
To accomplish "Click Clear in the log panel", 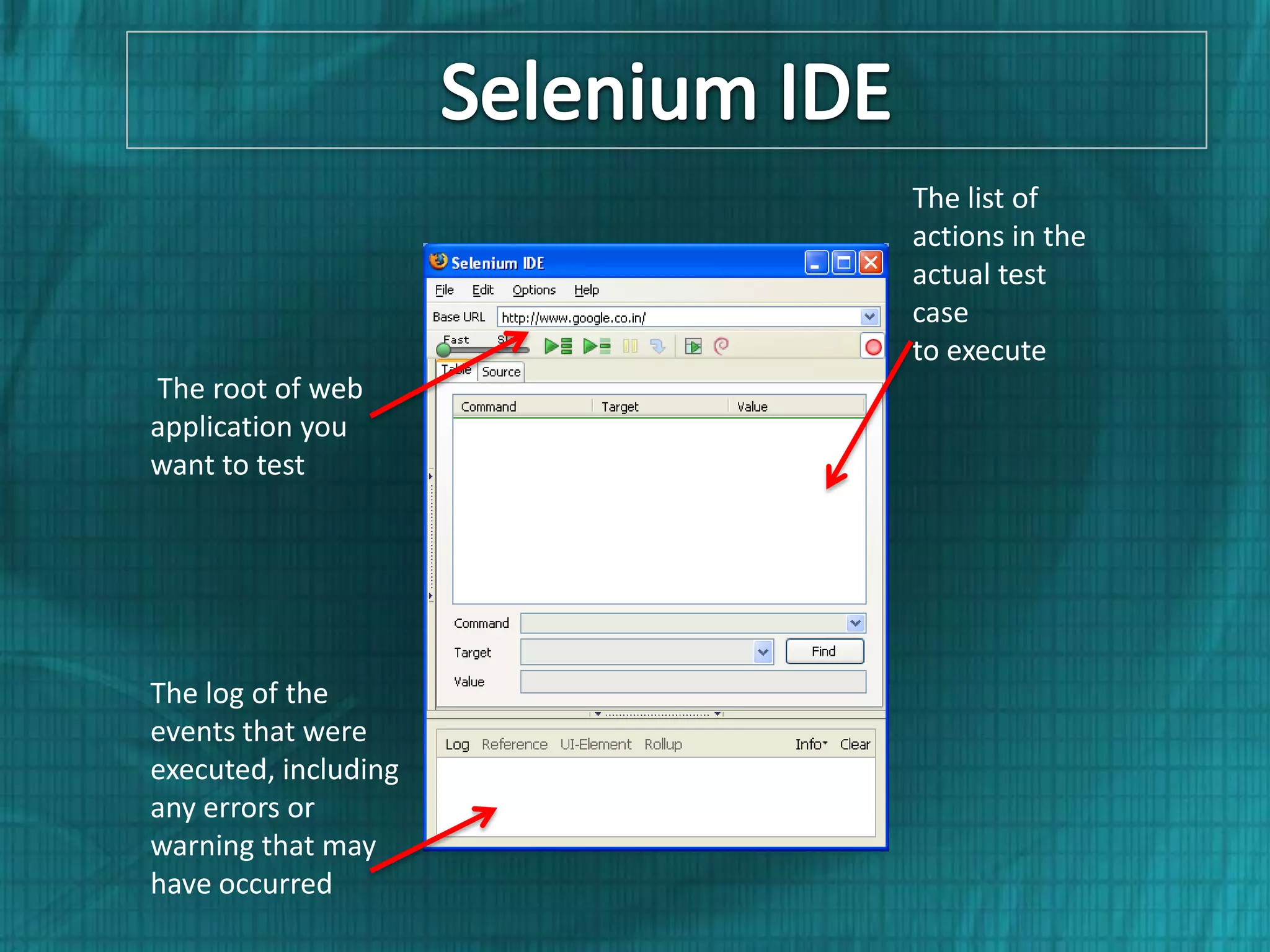I will [855, 744].
